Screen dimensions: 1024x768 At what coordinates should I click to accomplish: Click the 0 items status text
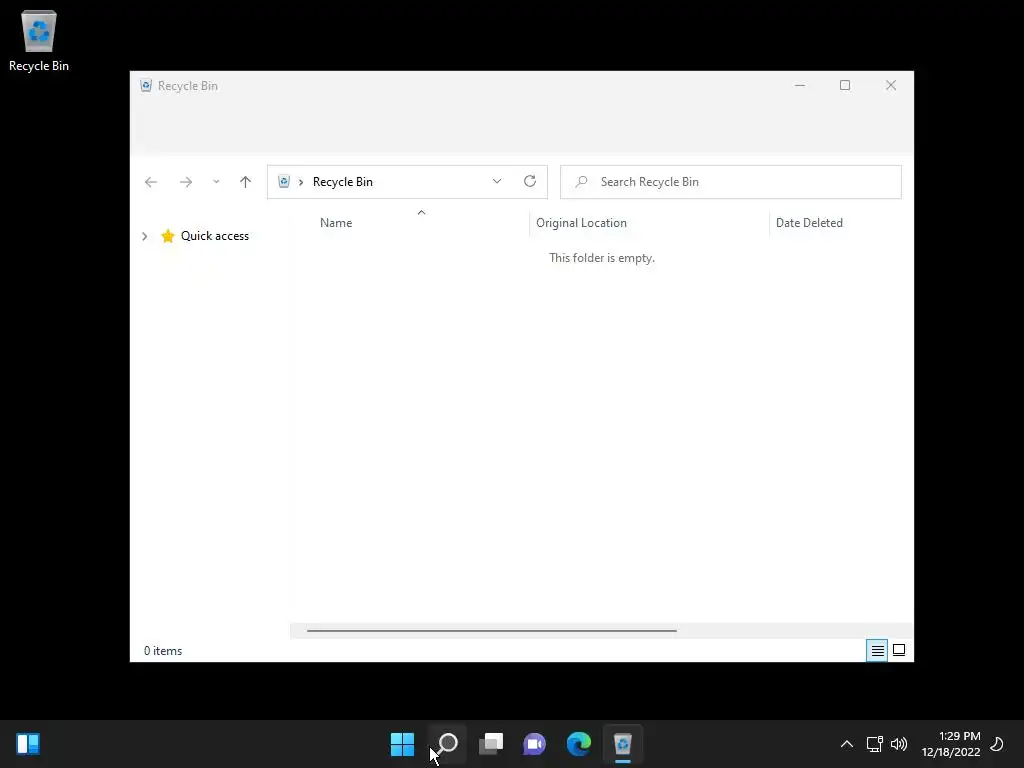(163, 651)
